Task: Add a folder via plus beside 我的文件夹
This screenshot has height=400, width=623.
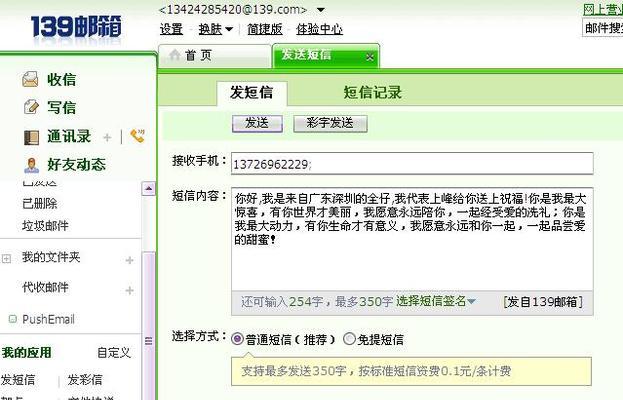Action: pos(130,260)
